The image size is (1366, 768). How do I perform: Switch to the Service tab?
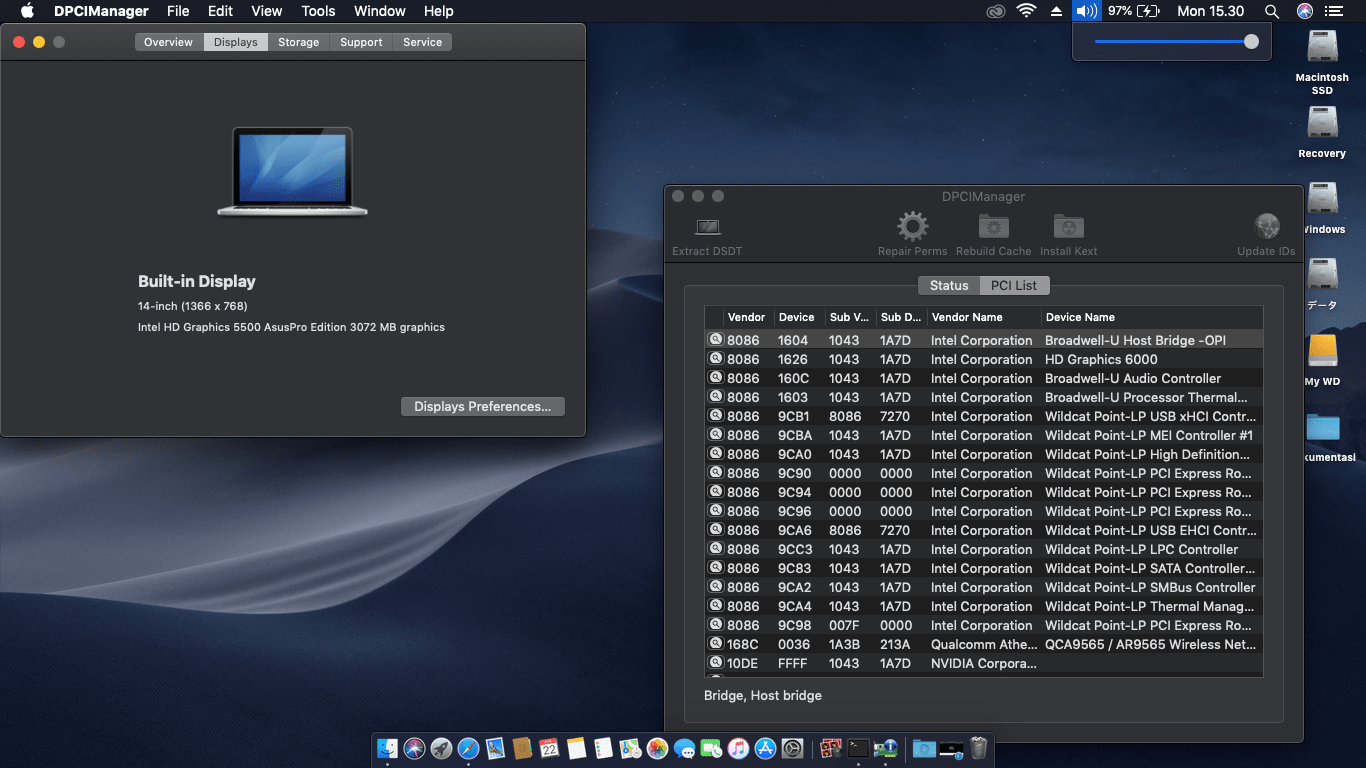pos(422,42)
